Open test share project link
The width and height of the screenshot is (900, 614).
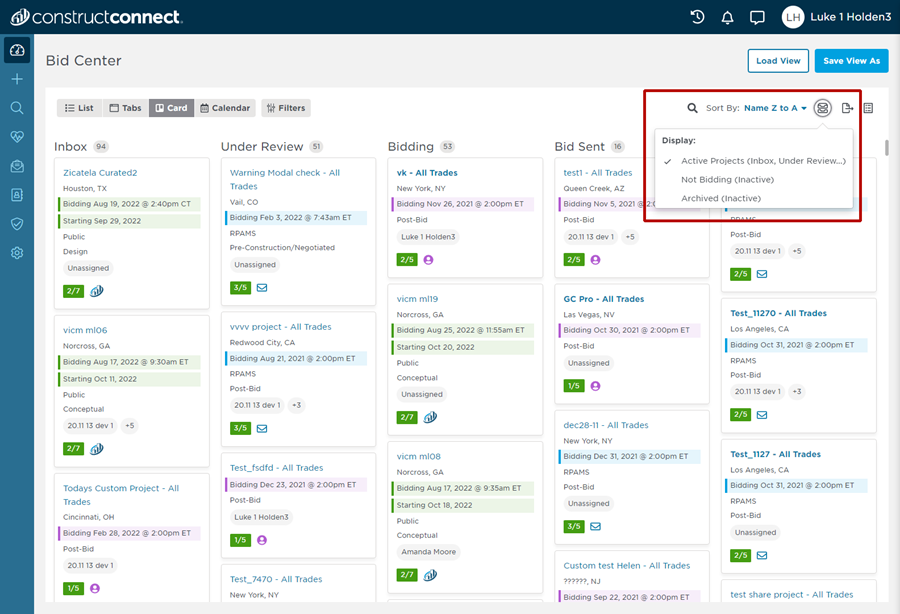[x=792, y=594]
